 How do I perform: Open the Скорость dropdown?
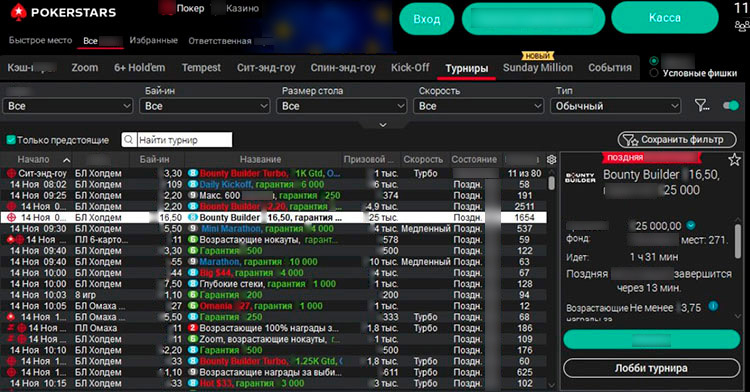pyautogui.click(x=478, y=106)
